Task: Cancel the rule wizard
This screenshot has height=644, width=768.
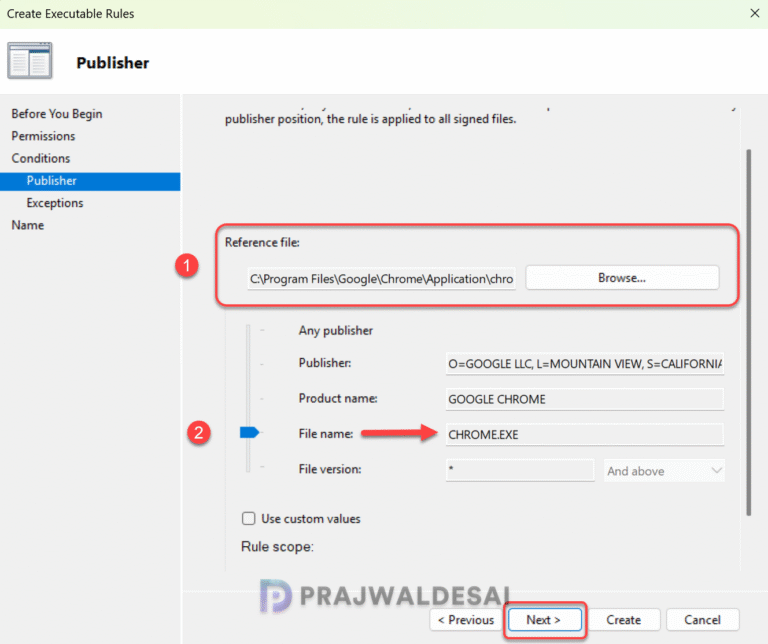Action: click(702, 620)
